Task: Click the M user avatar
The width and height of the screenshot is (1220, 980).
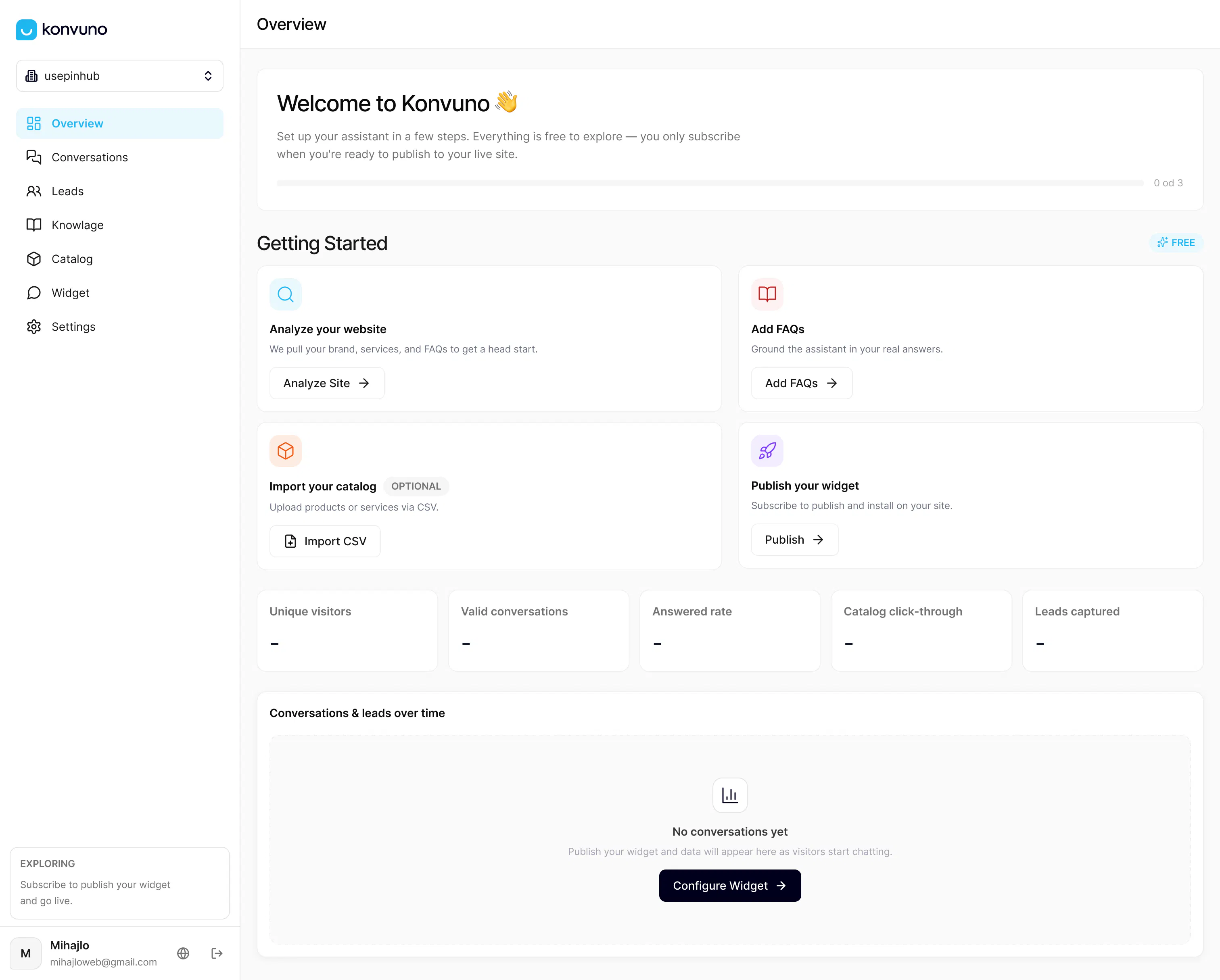Action: tap(25, 953)
